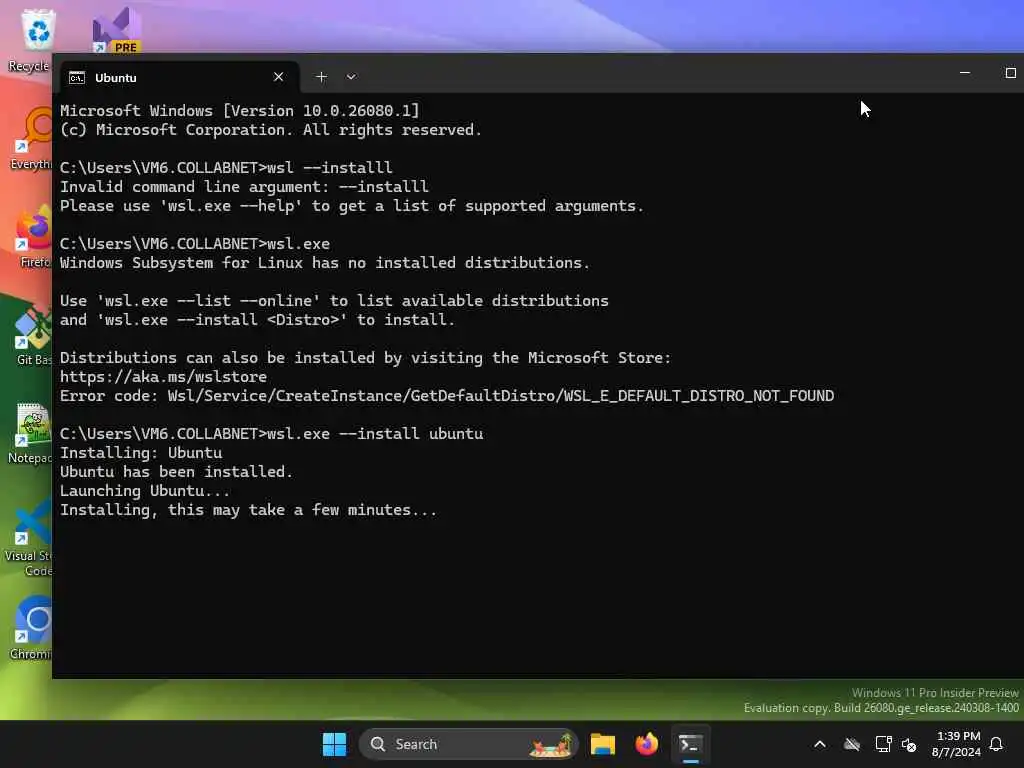Open Firefox from the taskbar

point(647,744)
